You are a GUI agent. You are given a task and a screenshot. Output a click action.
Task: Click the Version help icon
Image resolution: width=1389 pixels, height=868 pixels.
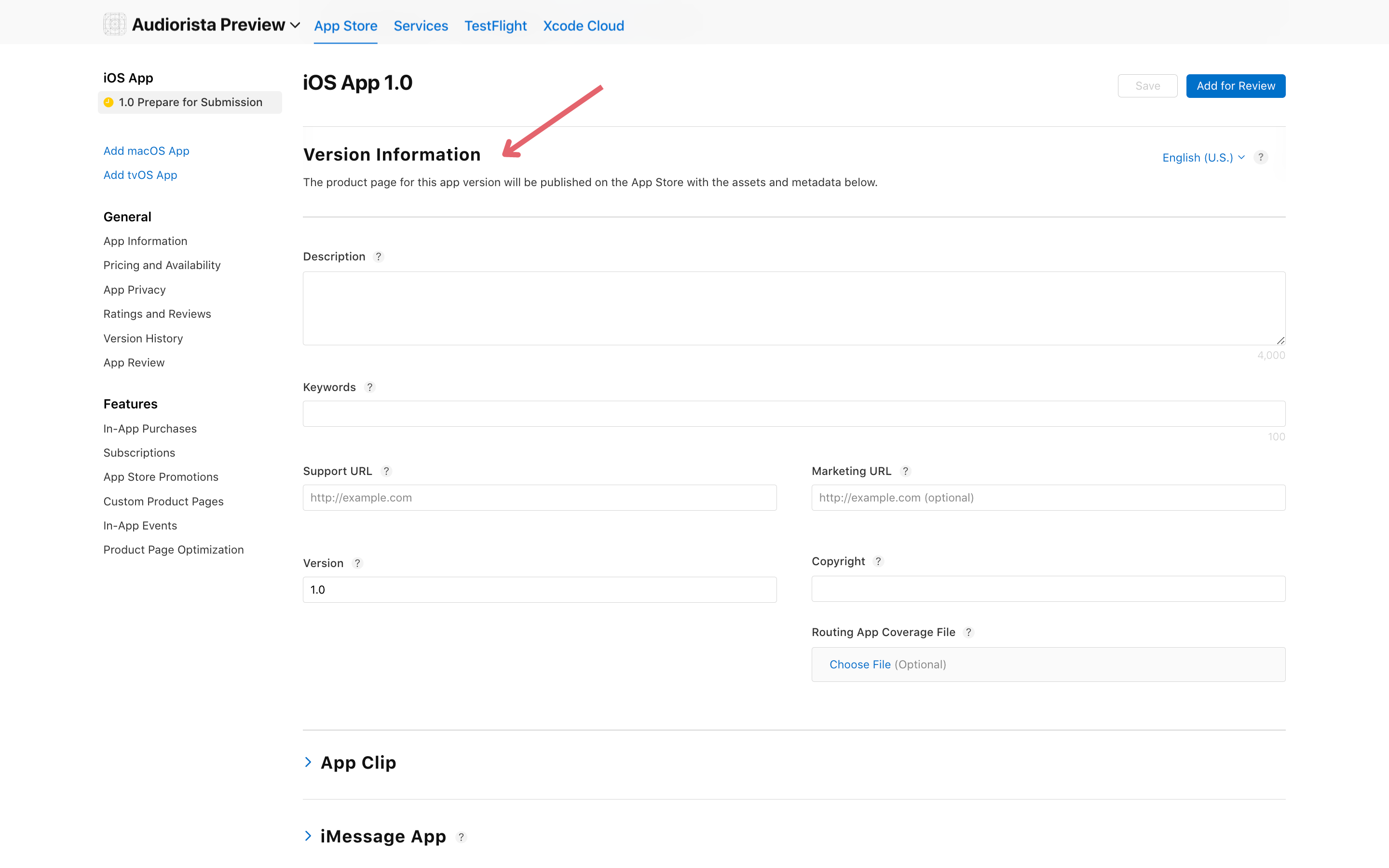[x=357, y=563]
